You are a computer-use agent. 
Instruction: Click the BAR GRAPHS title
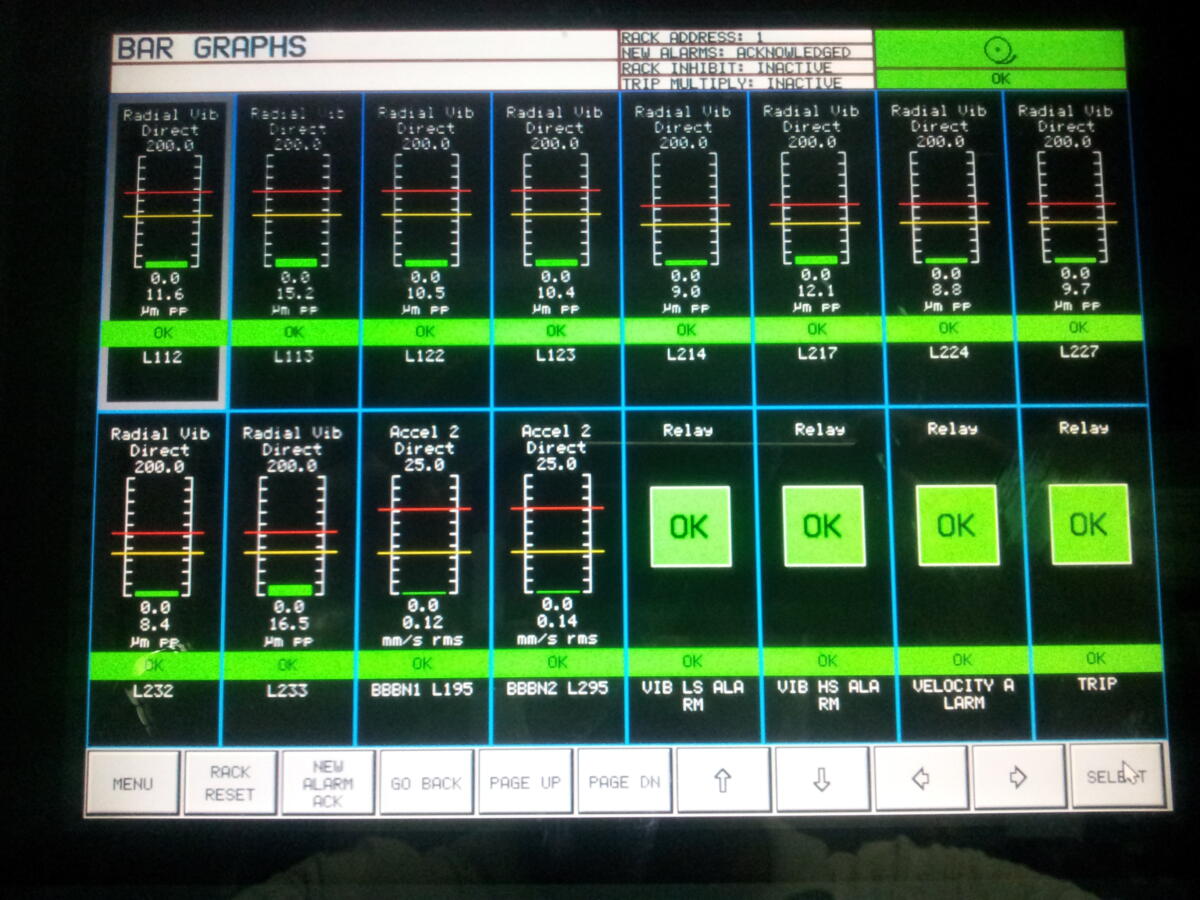(211, 47)
